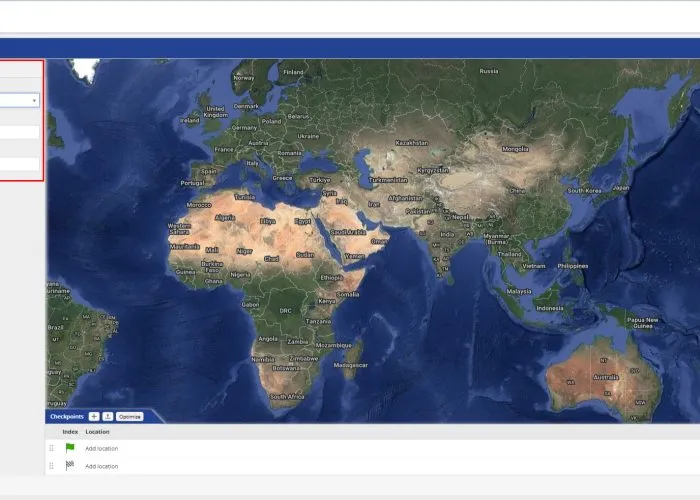Click the plus button next to Checkpoints

[x=94, y=416]
